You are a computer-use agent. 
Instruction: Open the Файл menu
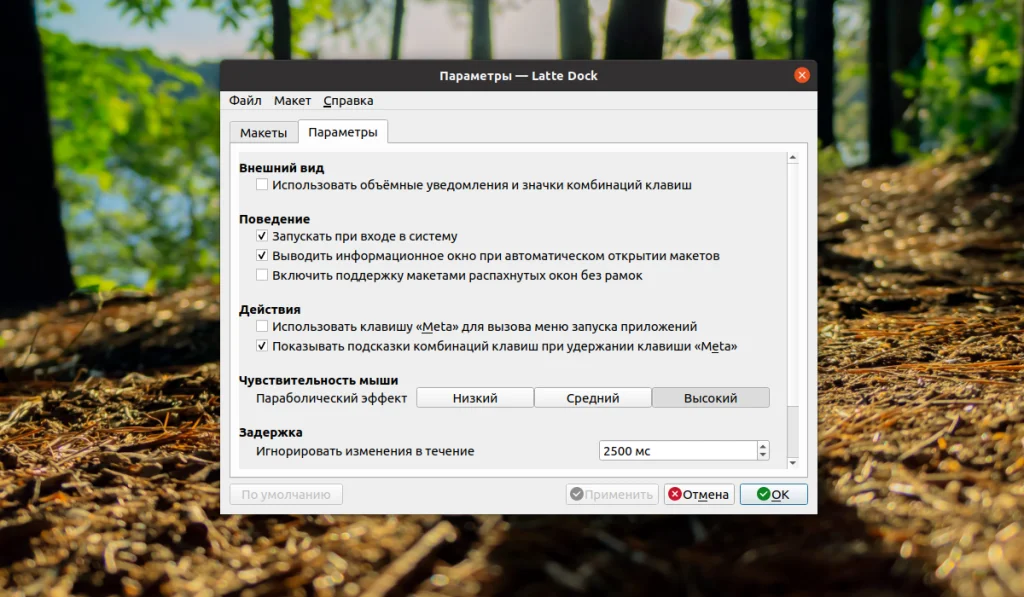tap(245, 100)
